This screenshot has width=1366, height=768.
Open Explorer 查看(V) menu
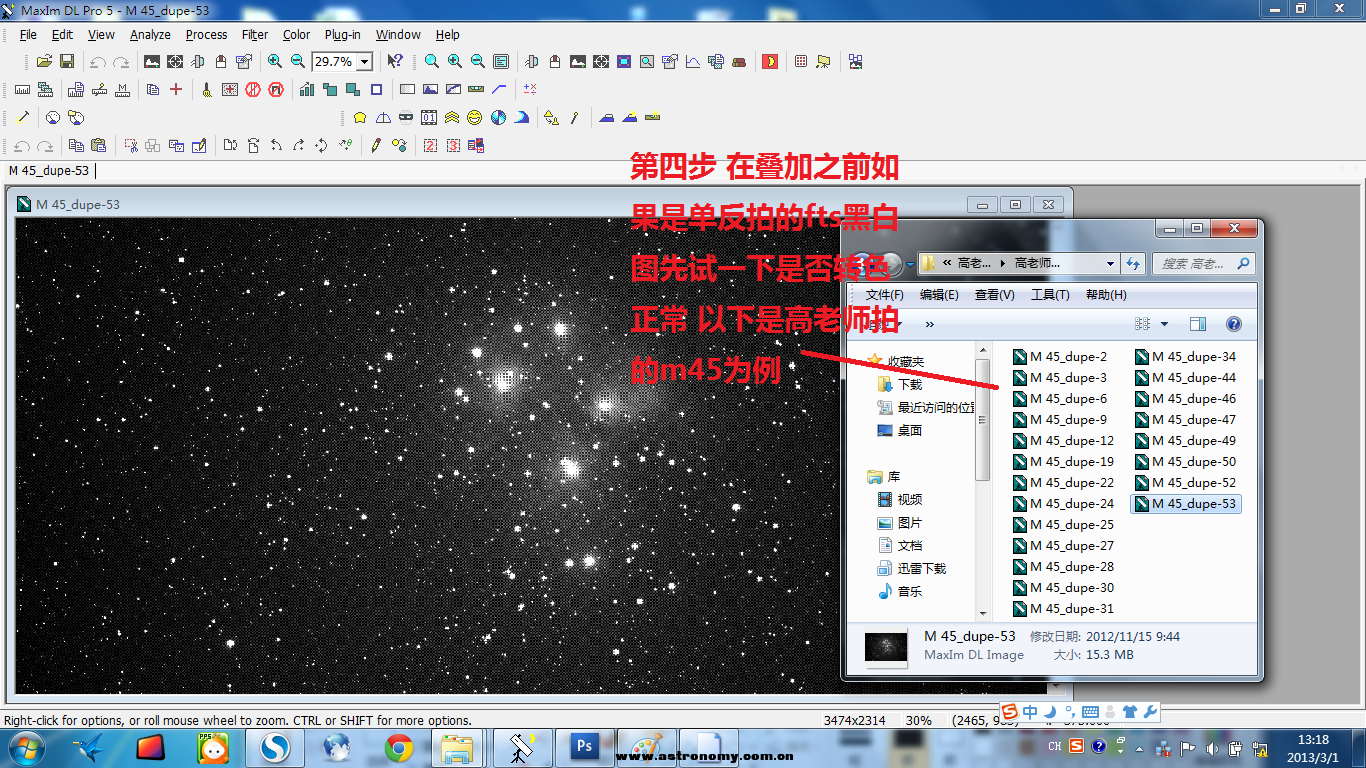coord(994,294)
